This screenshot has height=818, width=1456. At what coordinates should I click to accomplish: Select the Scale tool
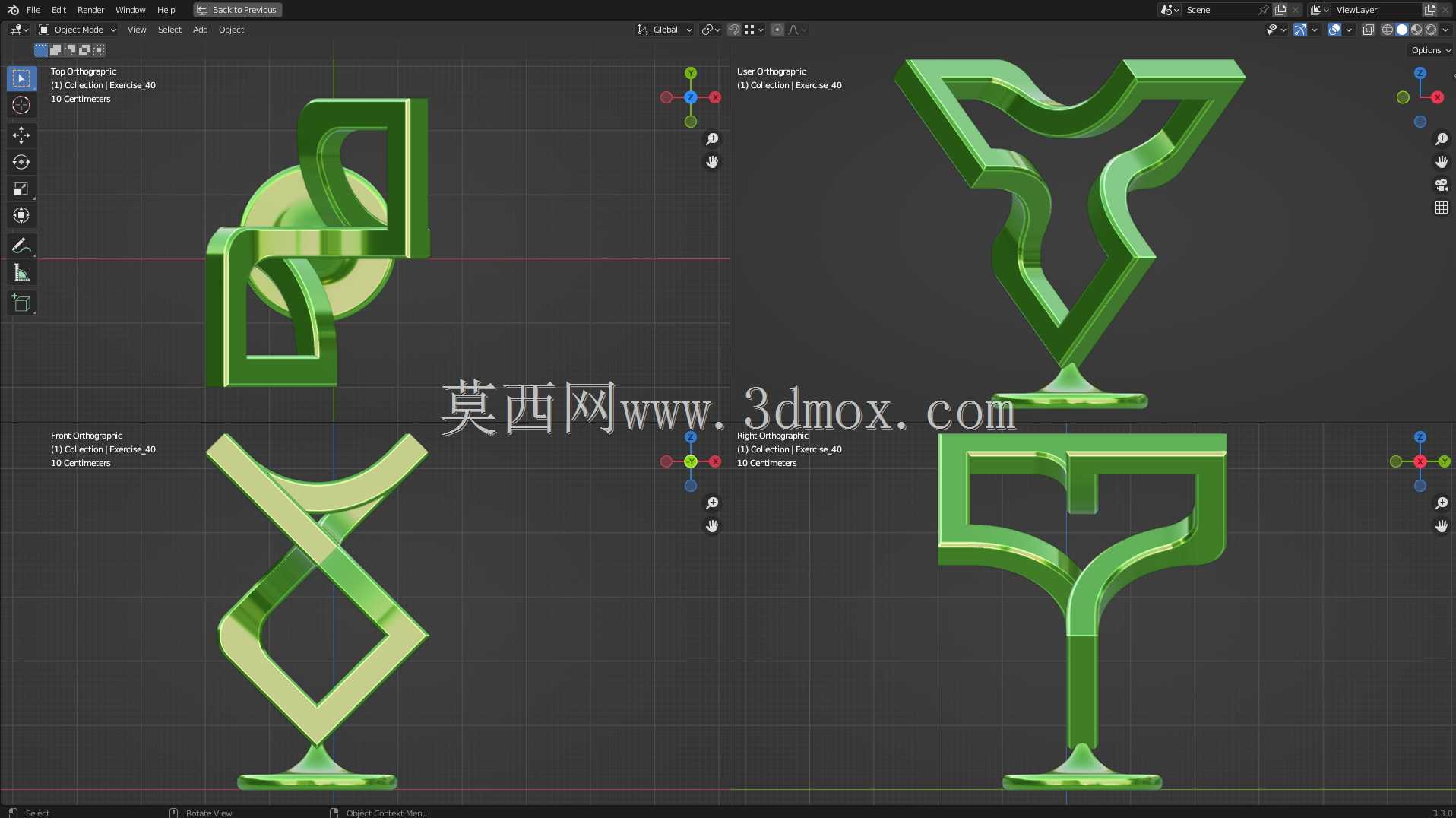[21, 189]
